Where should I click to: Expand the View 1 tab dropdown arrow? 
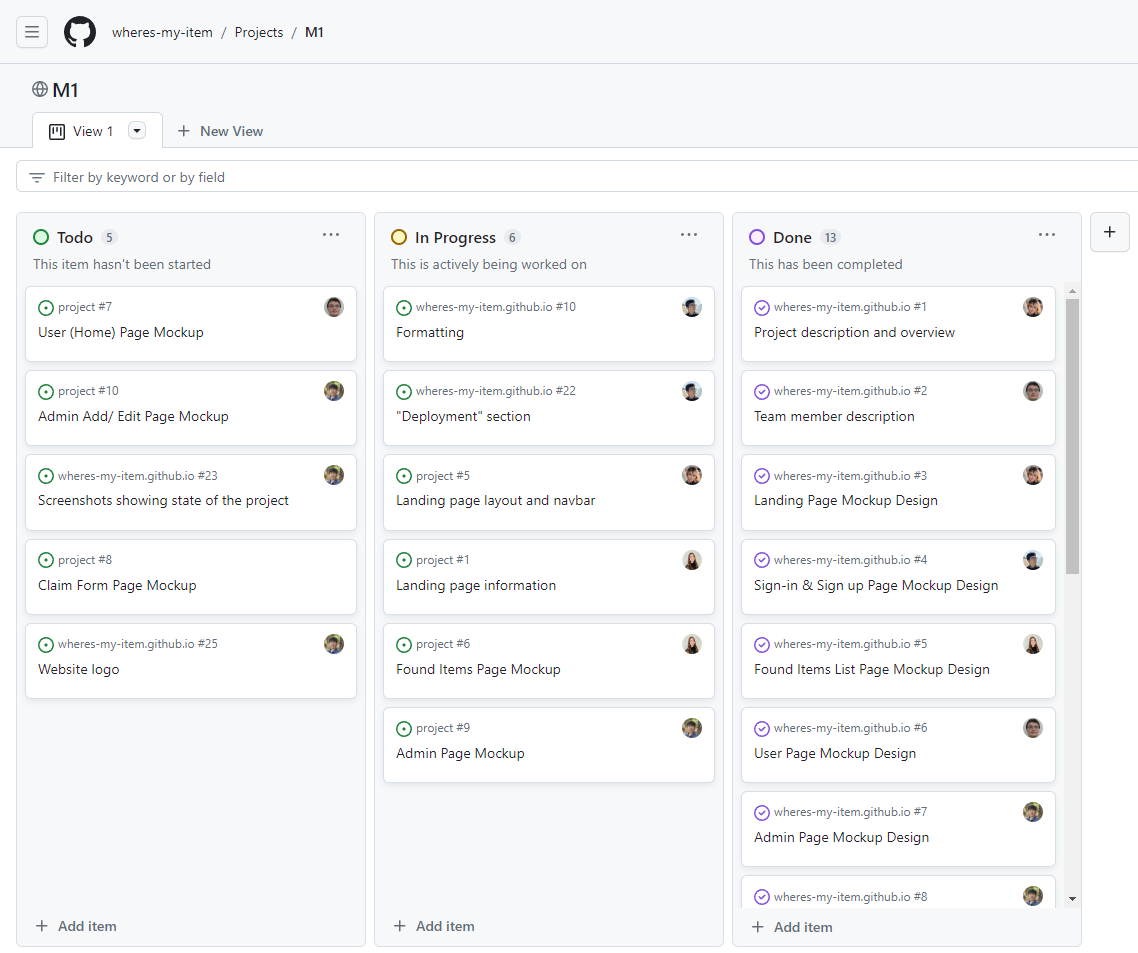(x=137, y=131)
